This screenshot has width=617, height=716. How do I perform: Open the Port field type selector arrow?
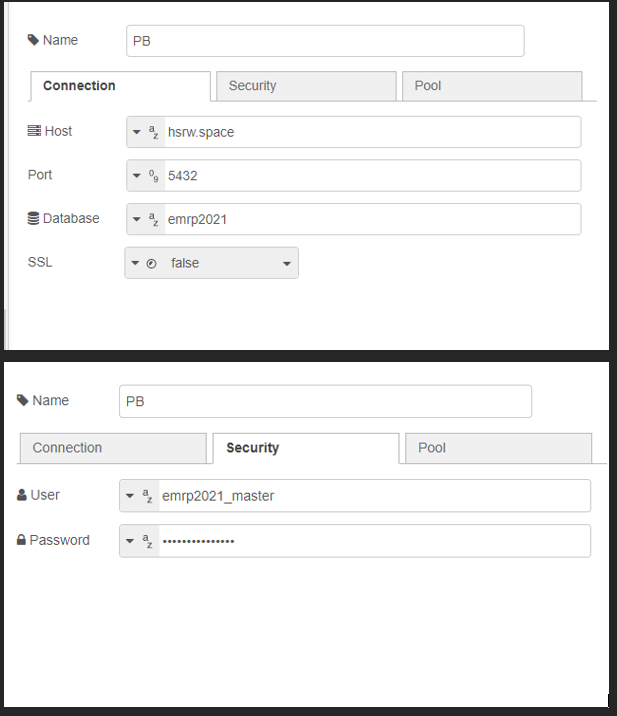pyautogui.click(x=137, y=176)
